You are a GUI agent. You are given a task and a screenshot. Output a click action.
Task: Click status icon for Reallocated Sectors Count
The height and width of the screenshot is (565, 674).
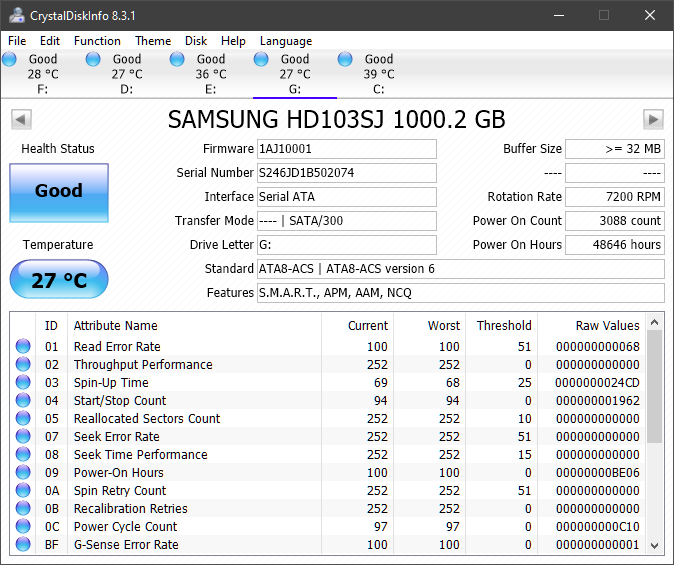(23, 418)
